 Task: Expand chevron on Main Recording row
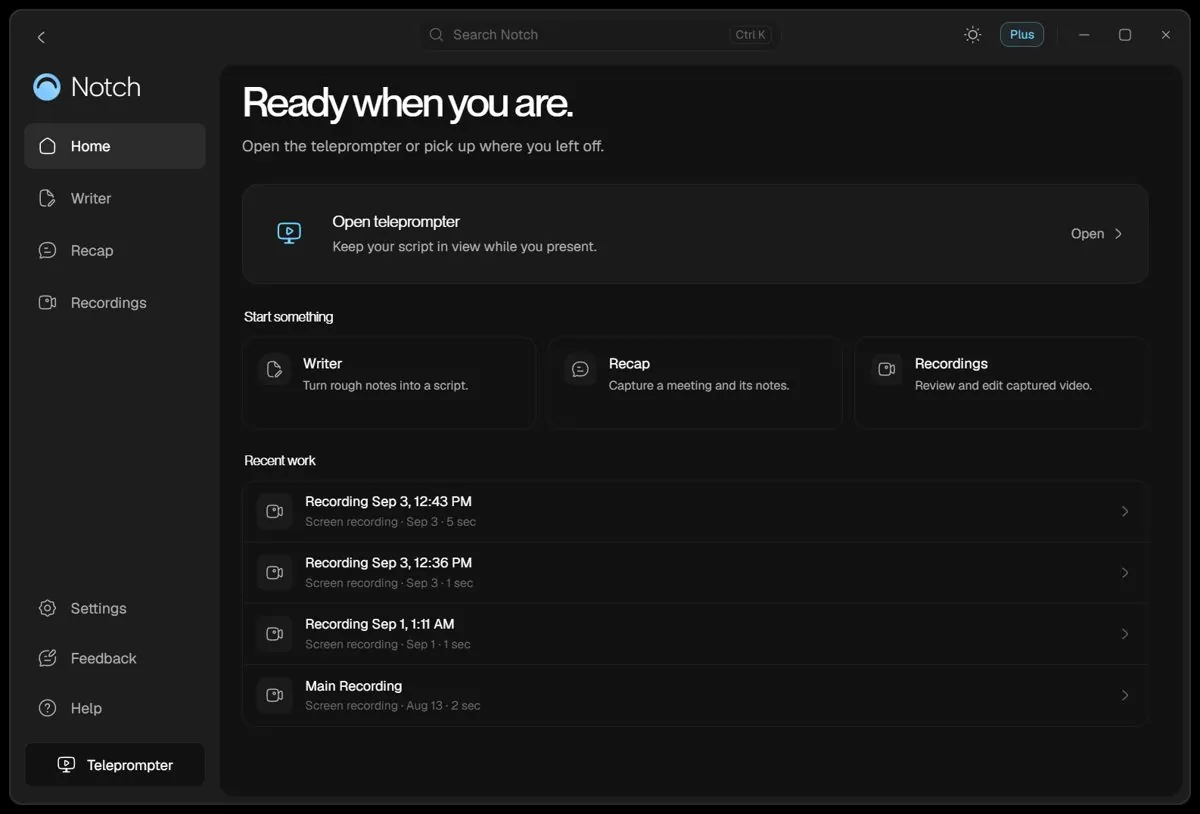click(x=1125, y=695)
